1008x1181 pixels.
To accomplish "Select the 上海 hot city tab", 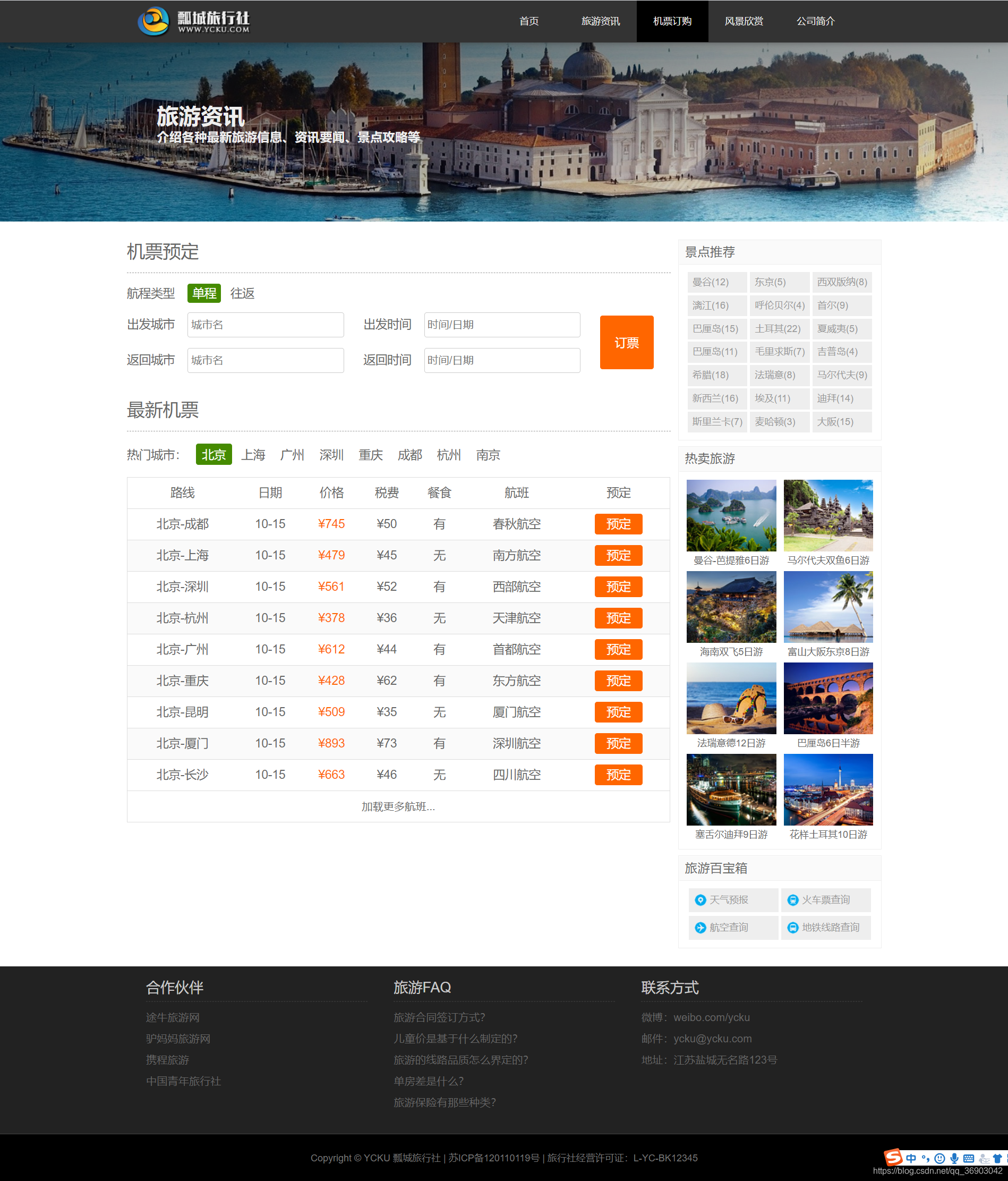I will click(x=253, y=454).
